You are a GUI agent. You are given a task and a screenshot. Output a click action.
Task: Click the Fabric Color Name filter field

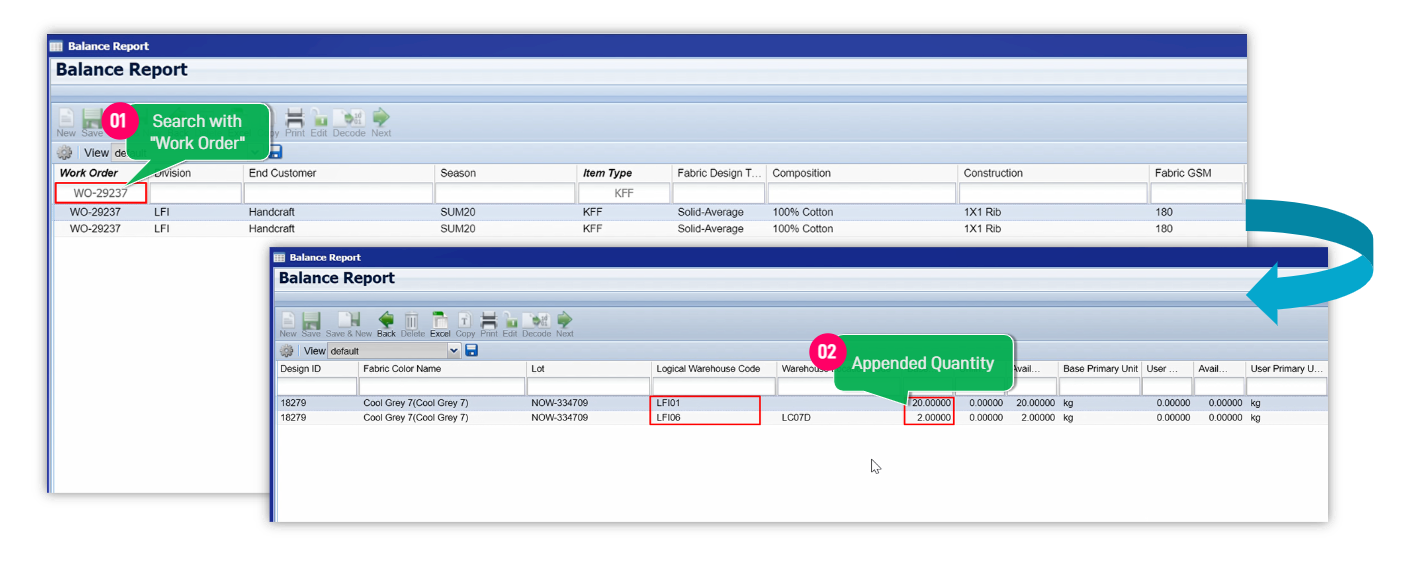tap(443, 387)
